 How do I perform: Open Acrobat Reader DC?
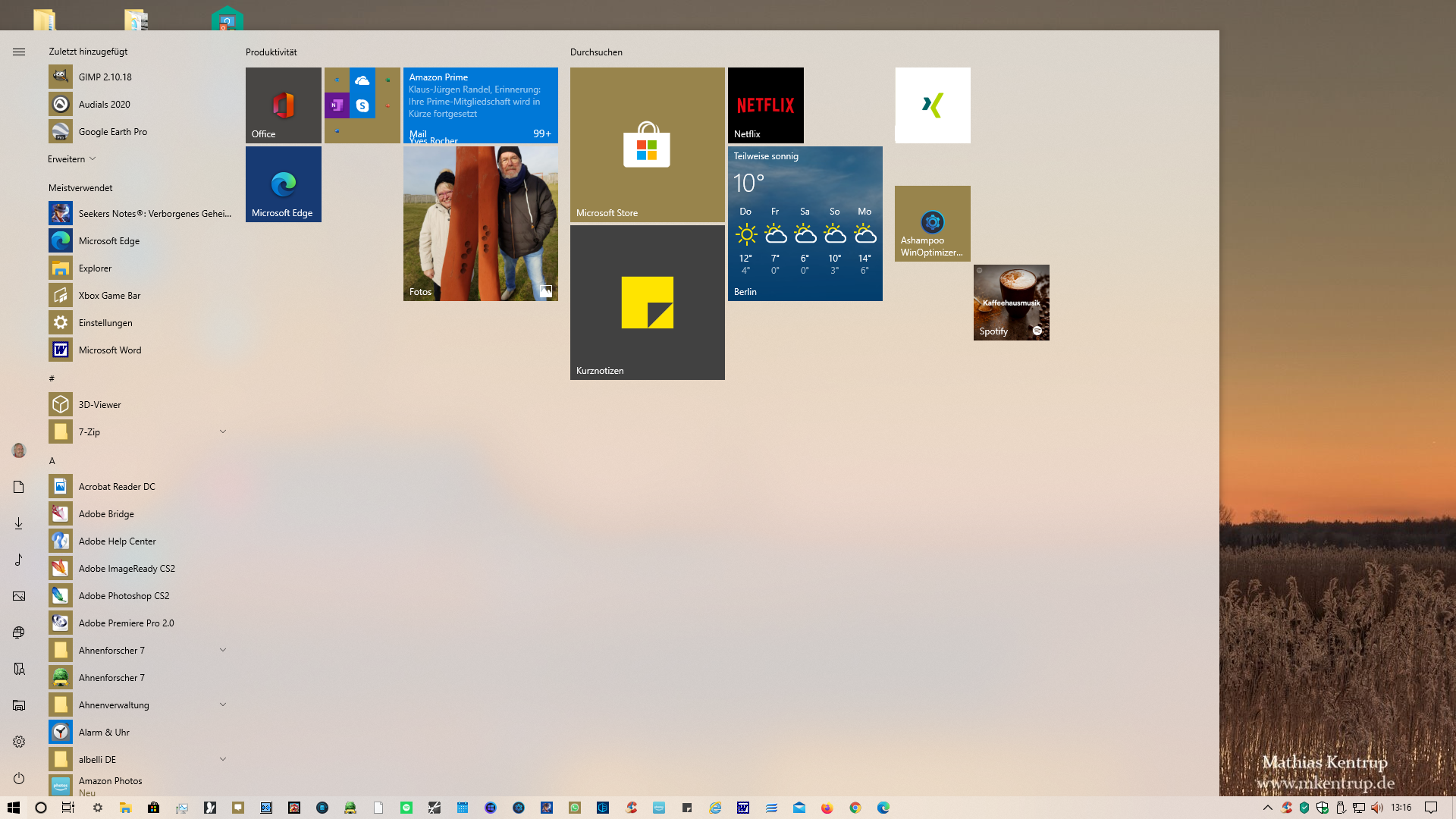coord(140,487)
